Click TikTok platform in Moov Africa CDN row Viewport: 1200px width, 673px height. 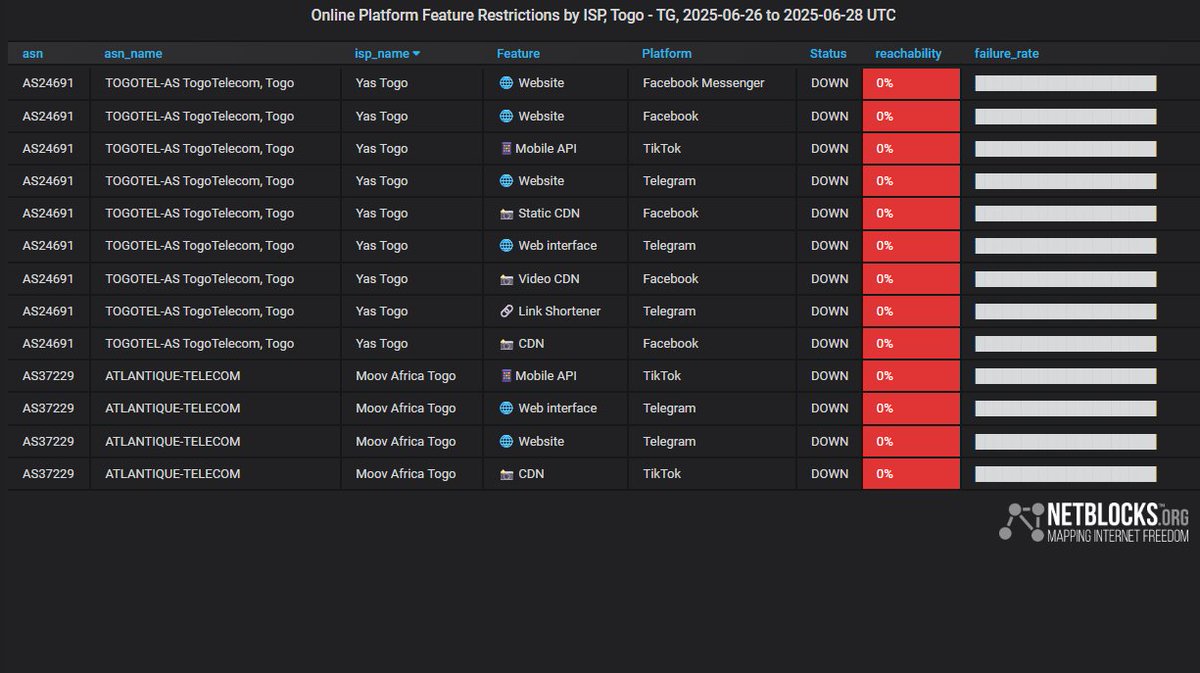[662, 474]
